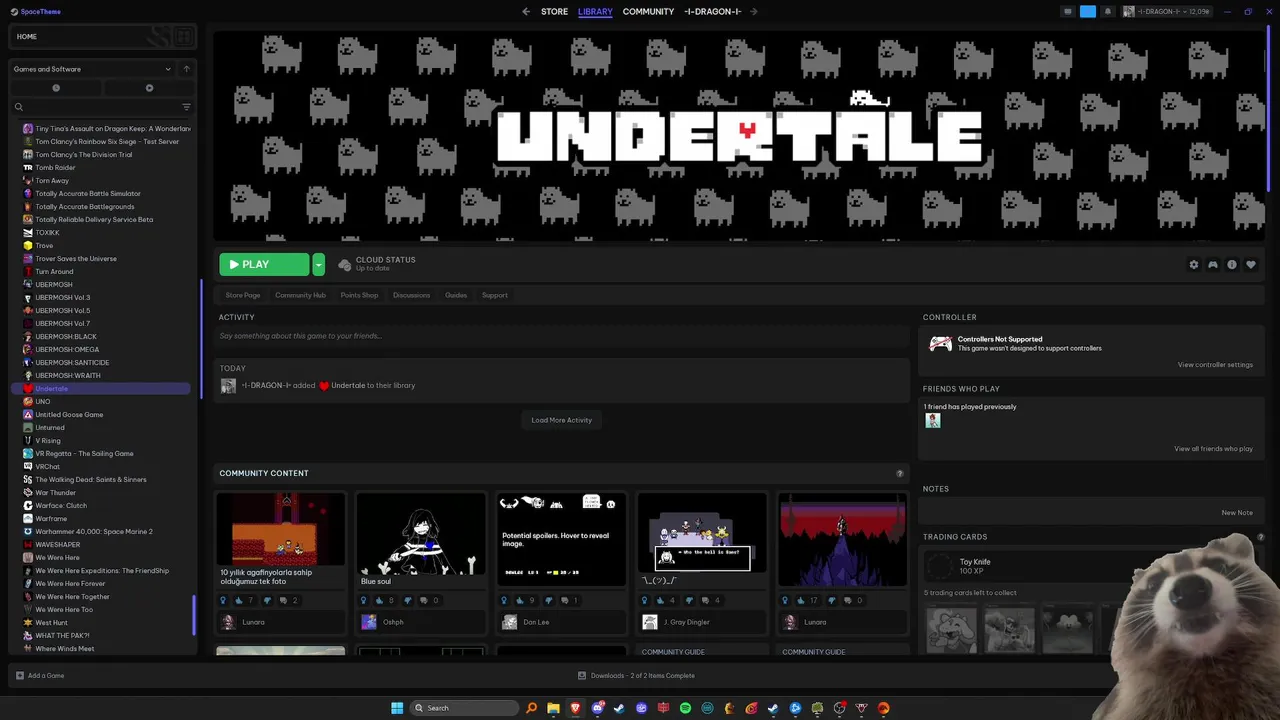This screenshot has width=1280, height=720.
Task: Open the game settings gear icon
Action: 1193,265
